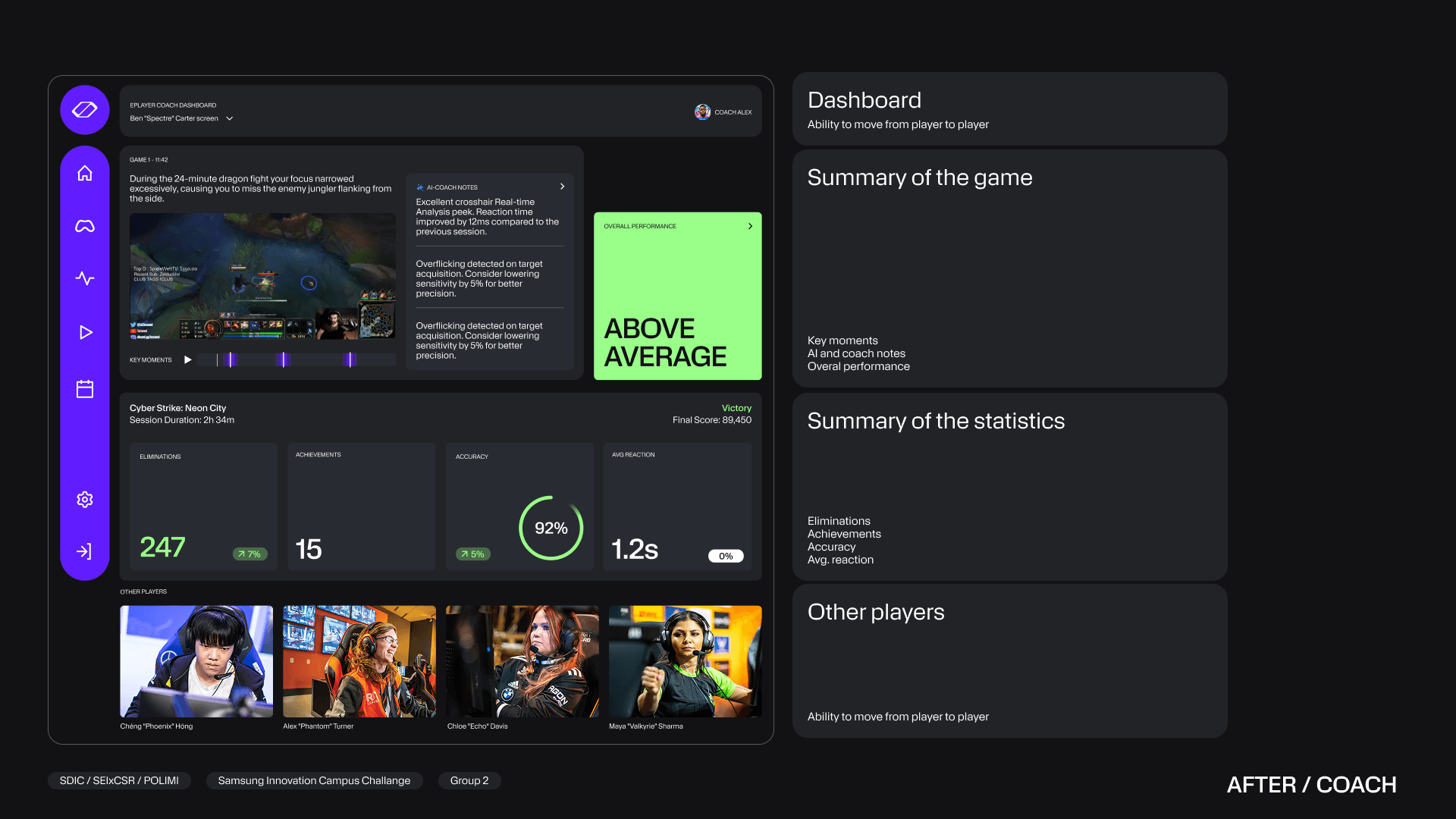Click the app logo icon at top of sidebar

pos(85,110)
